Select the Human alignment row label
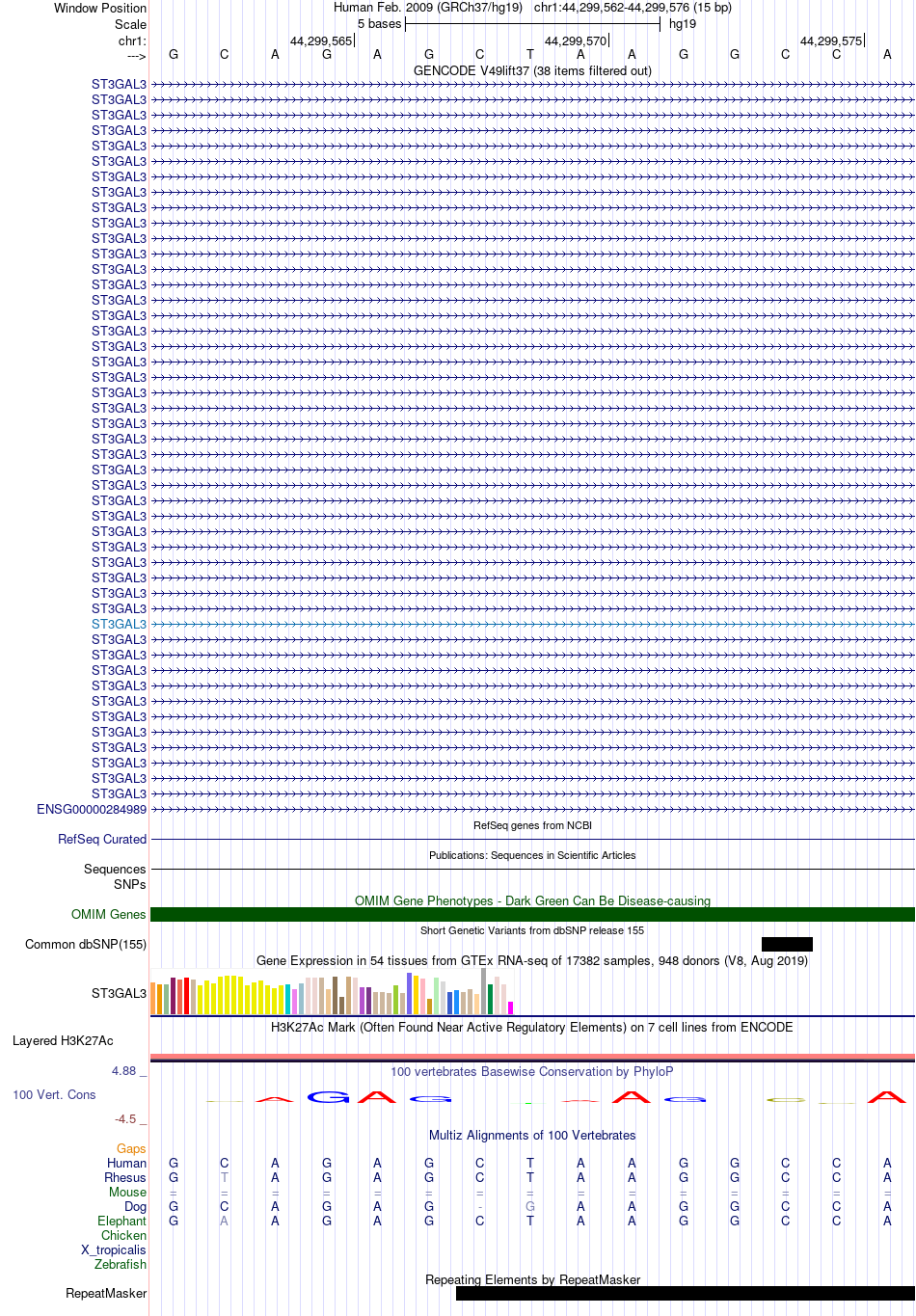916x1316 pixels. [126, 1163]
